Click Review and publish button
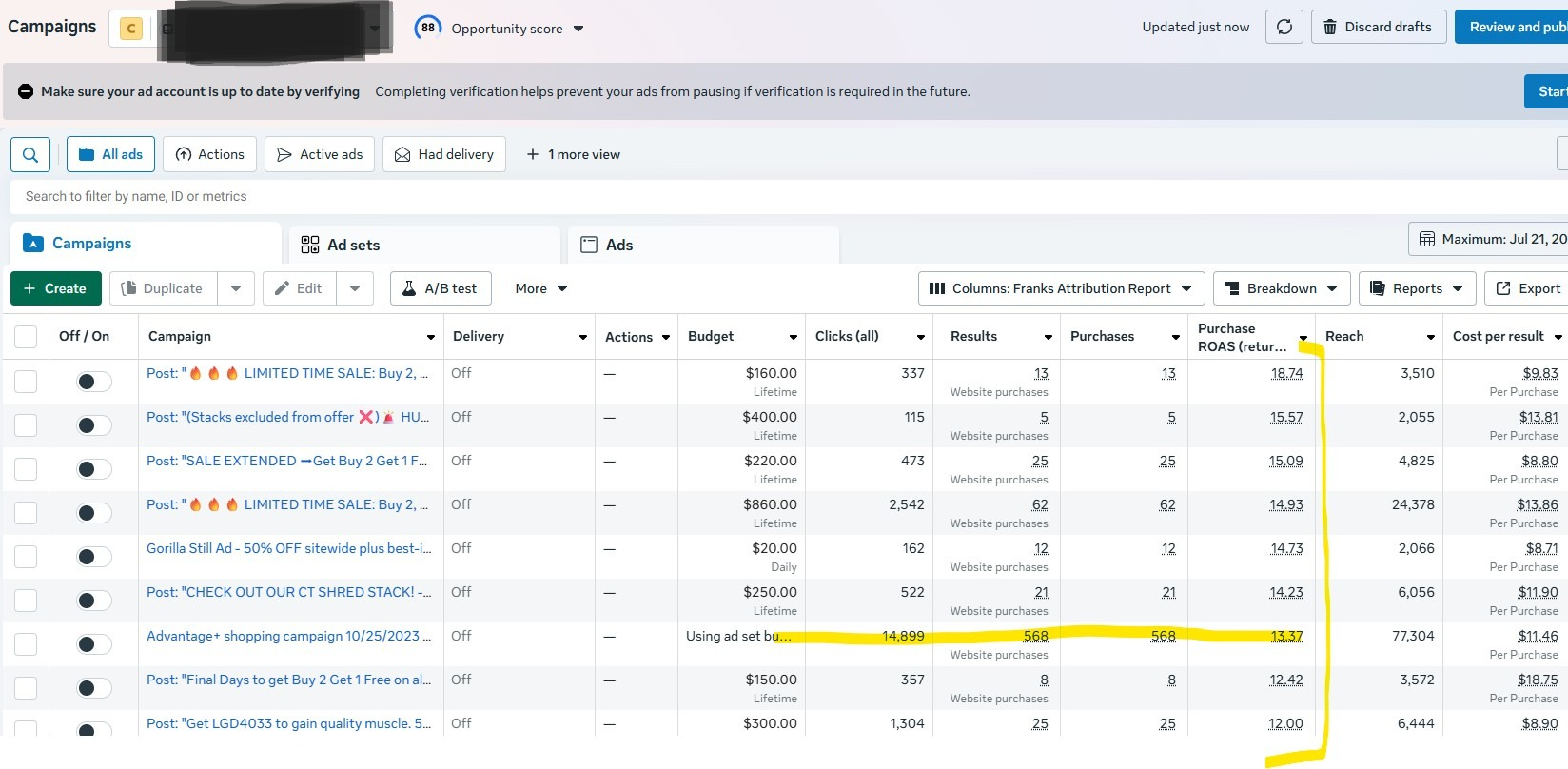 click(x=1511, y=27)
